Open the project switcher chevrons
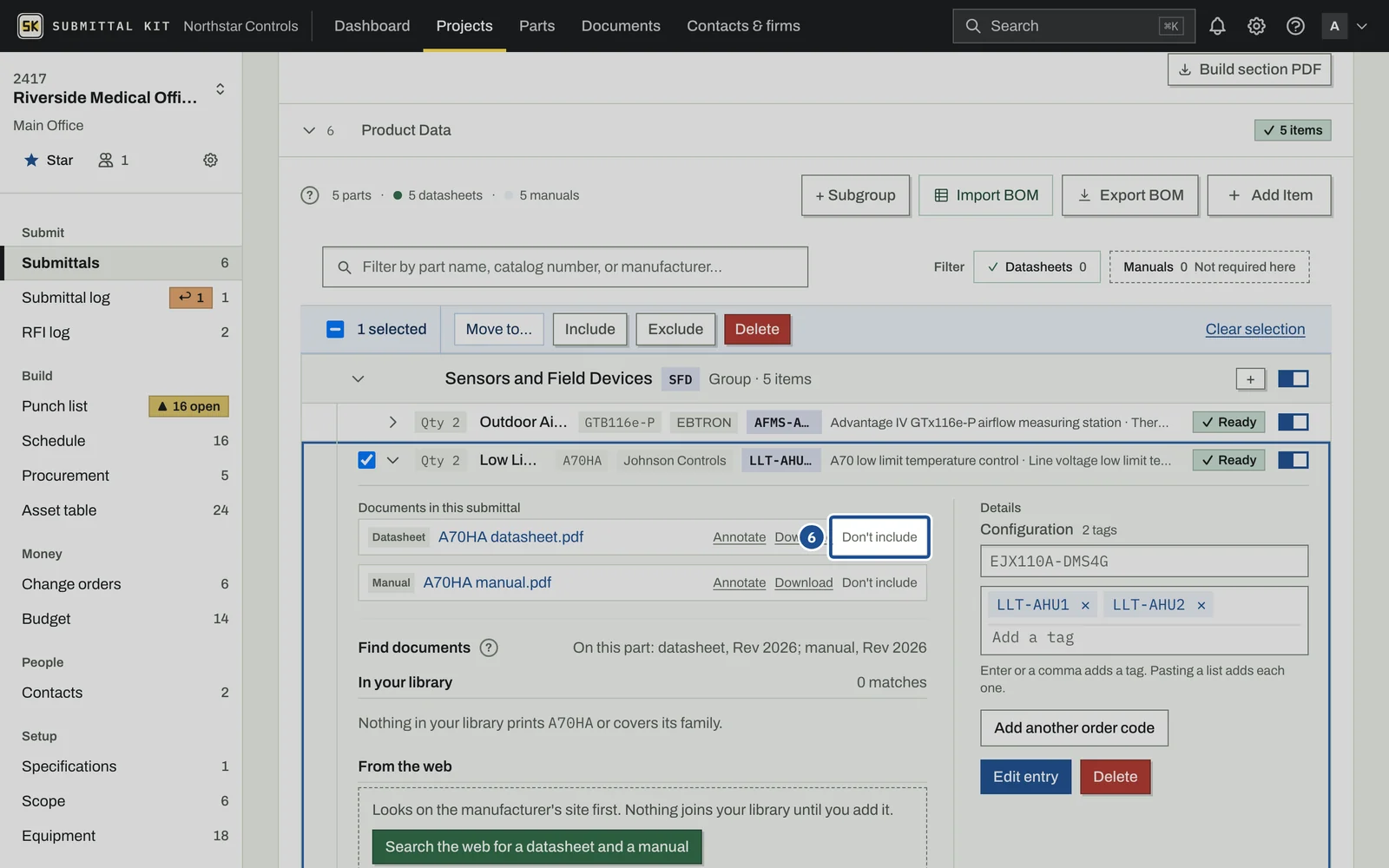The image size is (1389, 868). point(221,89)
